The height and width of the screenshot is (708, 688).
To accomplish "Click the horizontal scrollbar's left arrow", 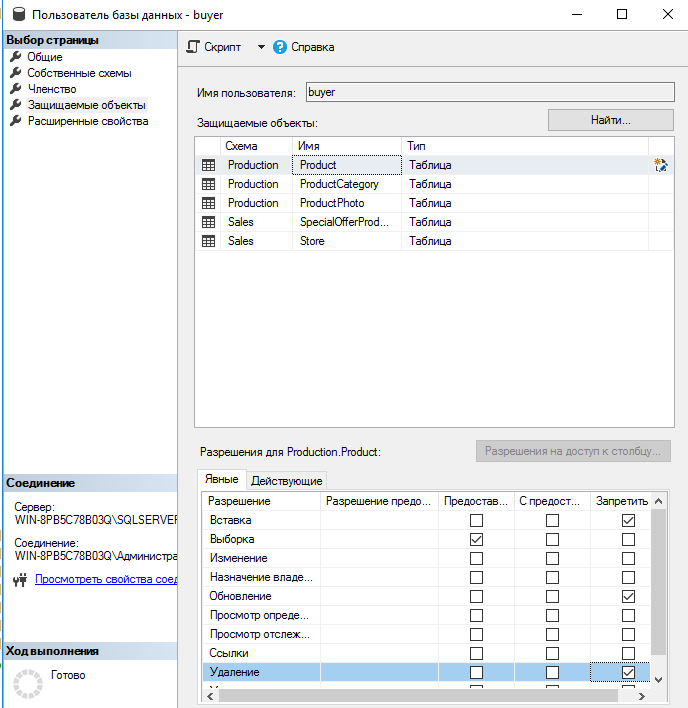I will click(x=210, y=696).
